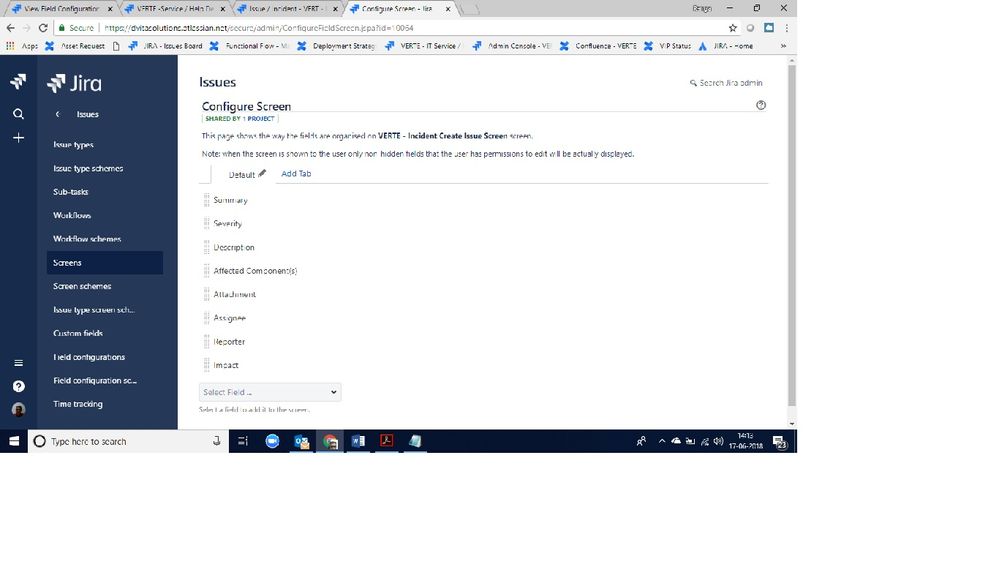Select Screens in the sidebar
The width and height of the screenshot is (999, 562).
(x=104, y=263)
